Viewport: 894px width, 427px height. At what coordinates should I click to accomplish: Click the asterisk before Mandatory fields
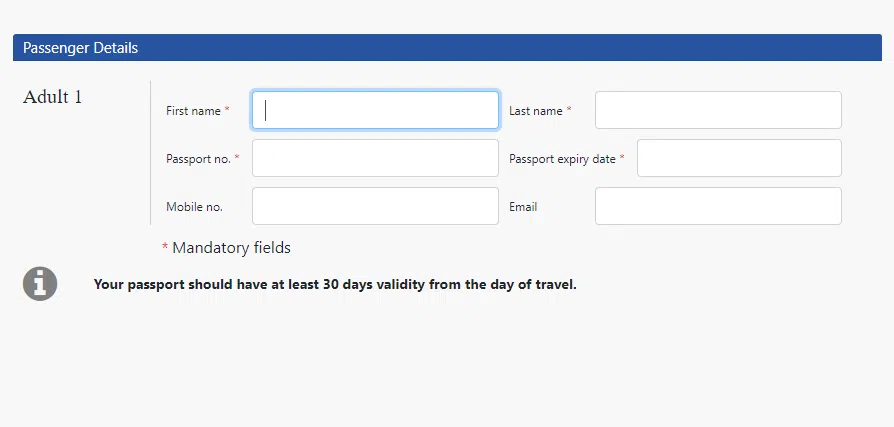[x=165, y=247]
